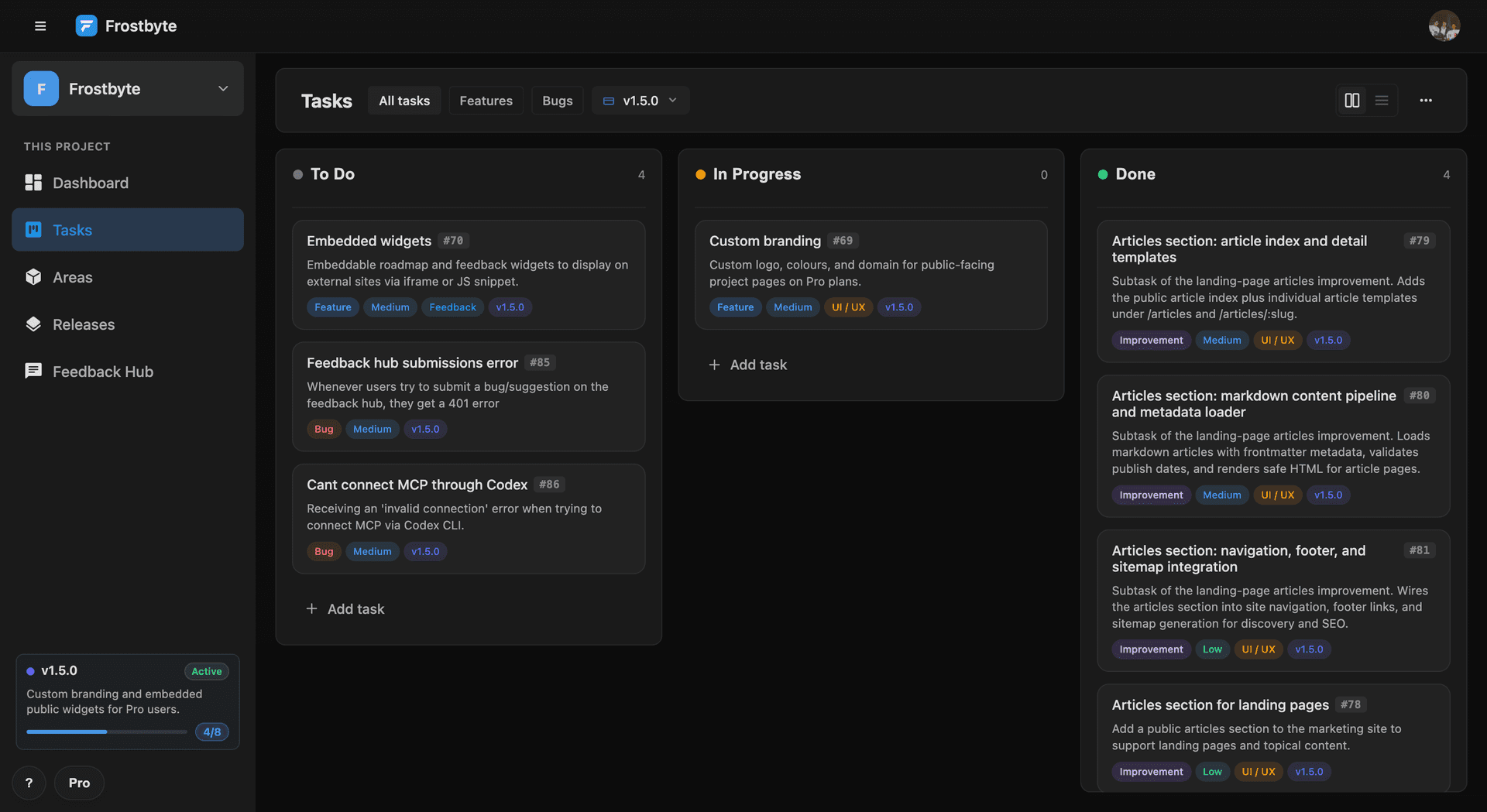Open the article index and detail templates task
Screen dimensions: 1487x812
(x=1273, y=291)
